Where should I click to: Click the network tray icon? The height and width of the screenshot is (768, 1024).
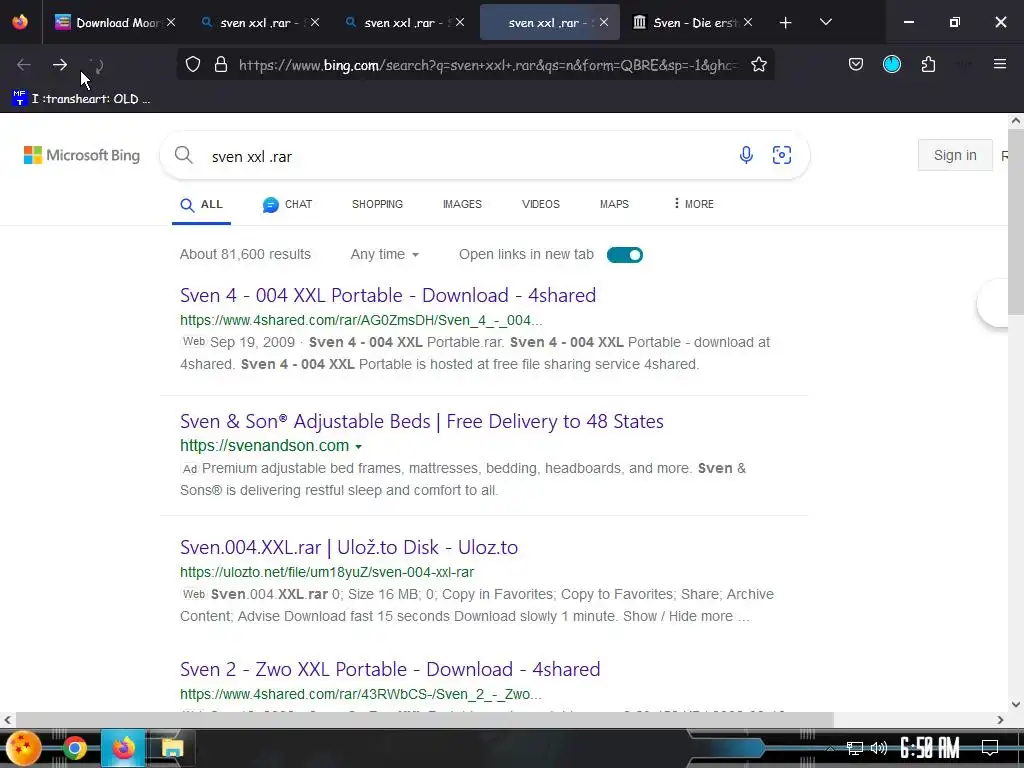[854, 748]
